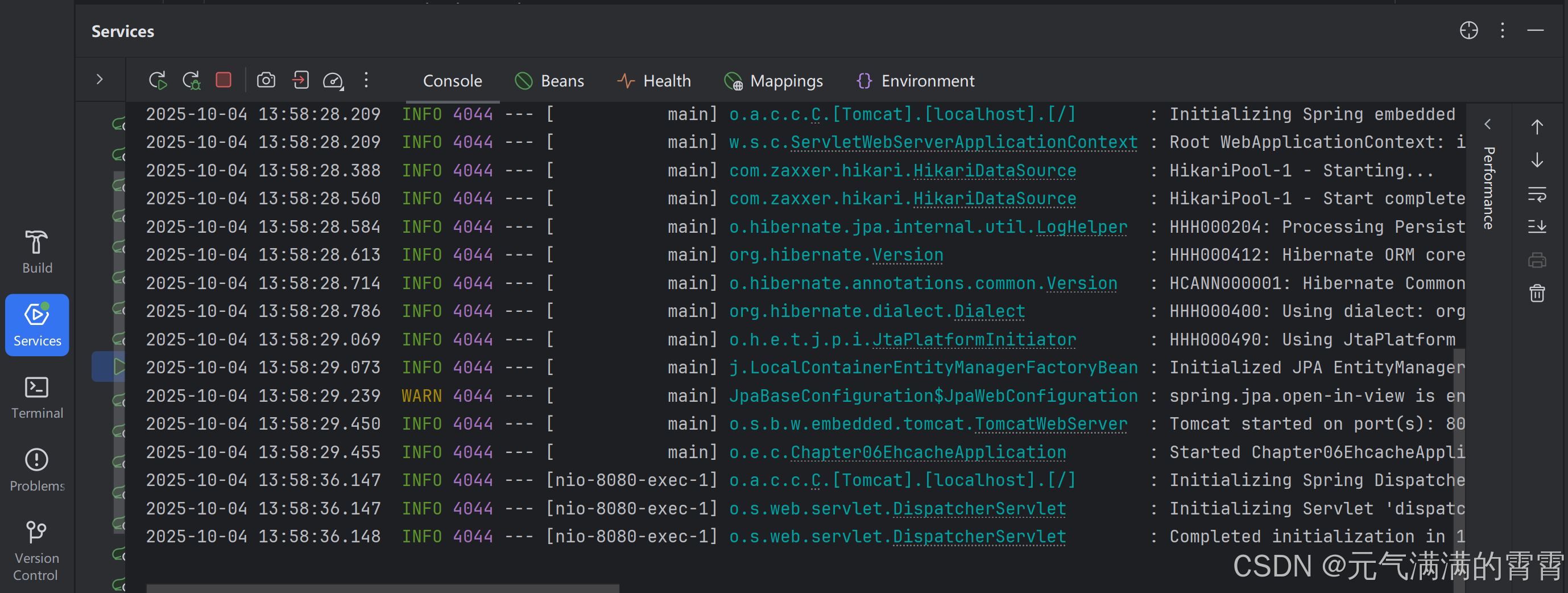Viewport: 1568px width, 593px height.
Task: Open the JtaPlatformInitiator class link
Action: [x=974, y=340]
